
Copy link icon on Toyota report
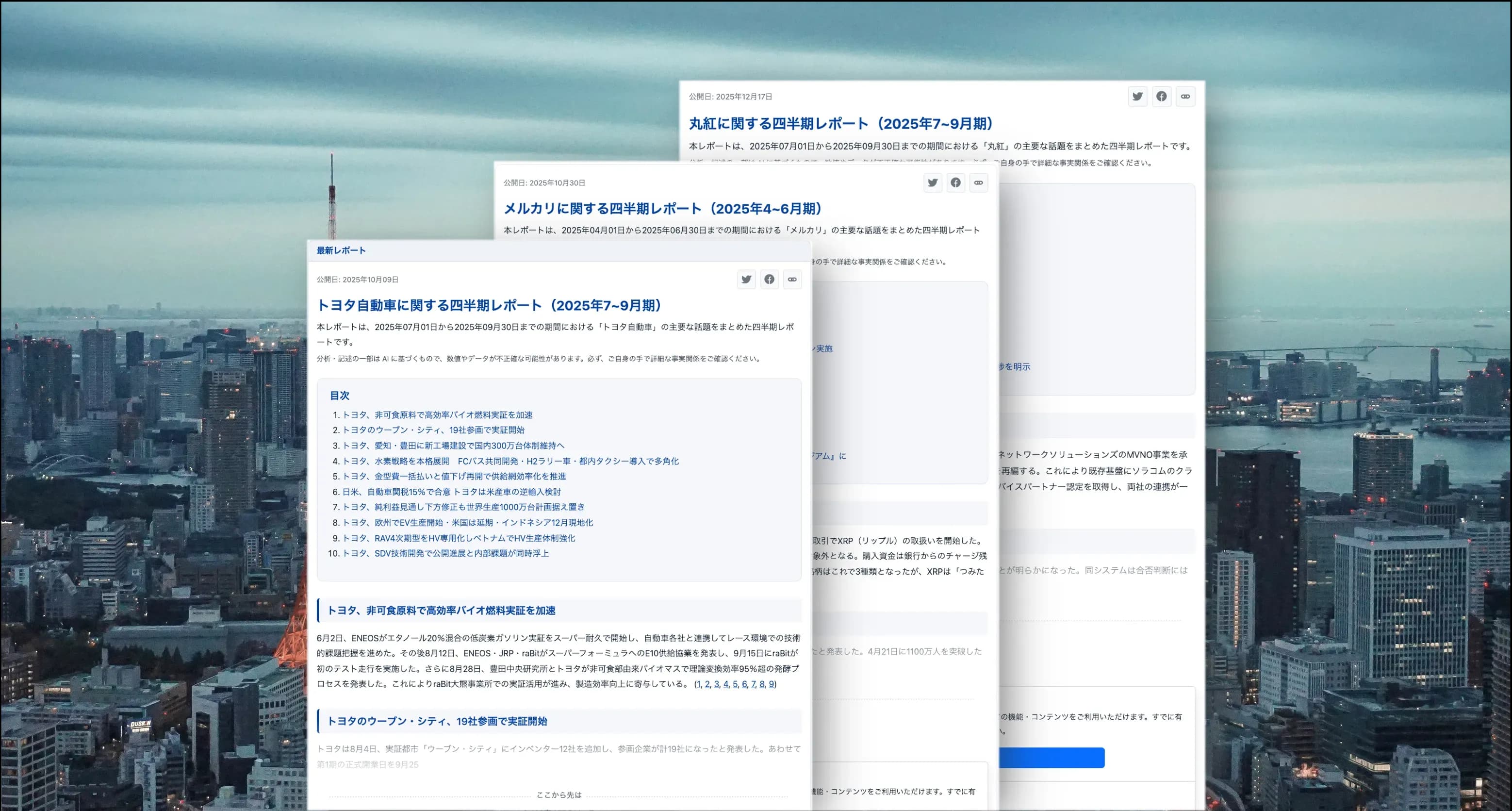click(792, 280)
